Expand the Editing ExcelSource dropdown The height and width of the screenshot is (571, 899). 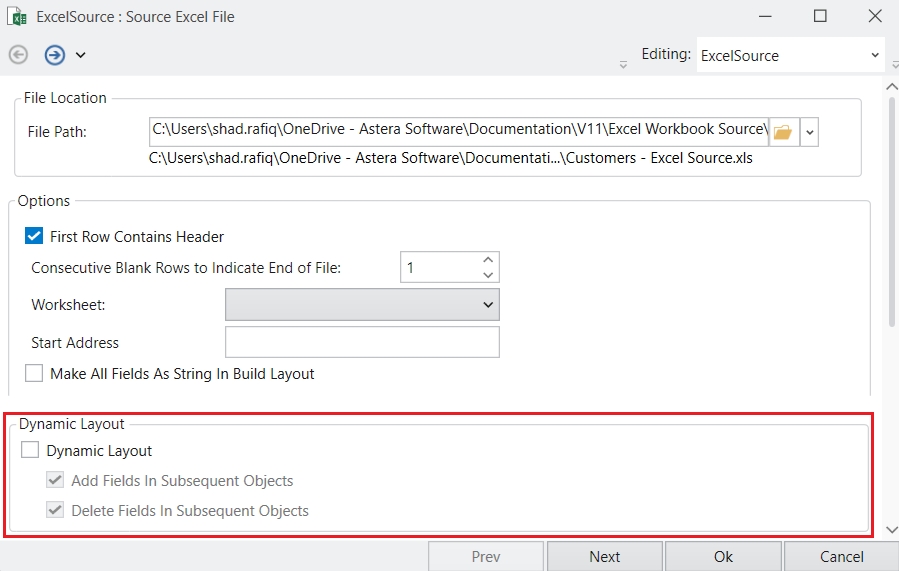pyautogui.click(x=791, y=55)
